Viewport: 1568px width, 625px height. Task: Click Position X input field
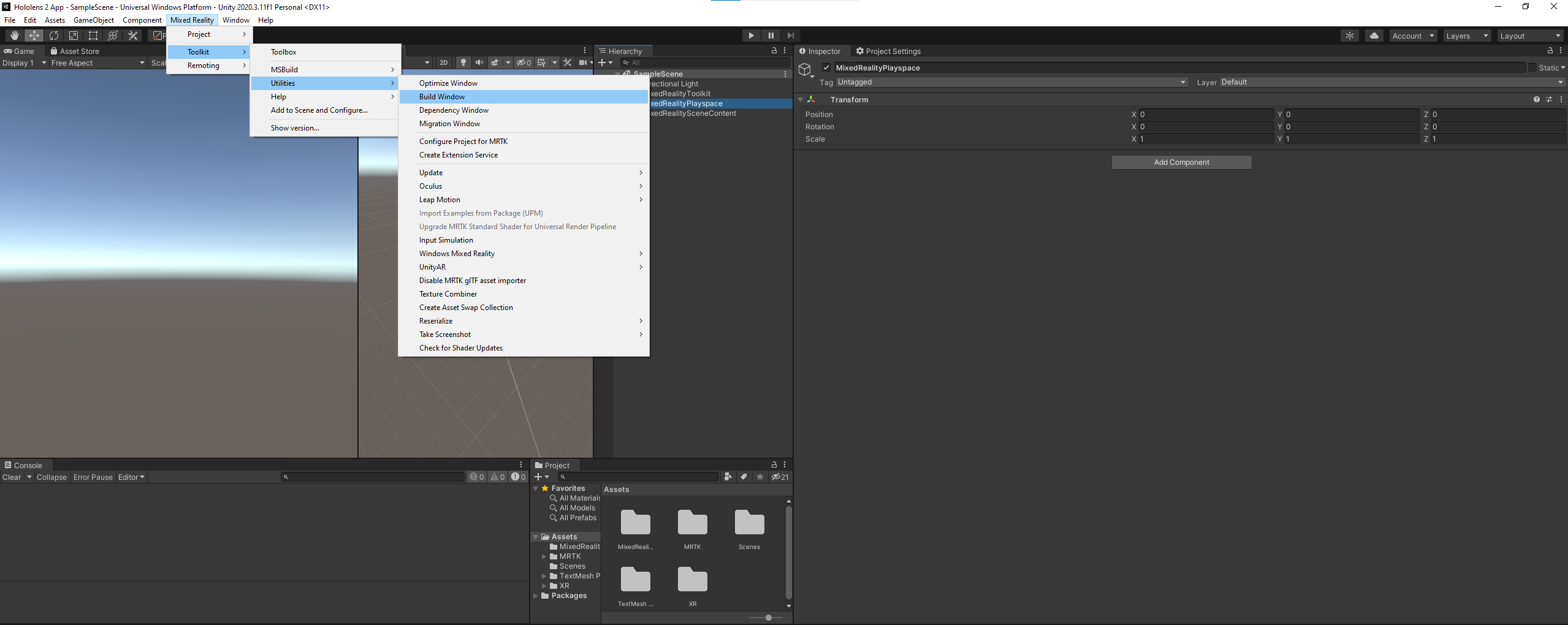coord(1206,115)
